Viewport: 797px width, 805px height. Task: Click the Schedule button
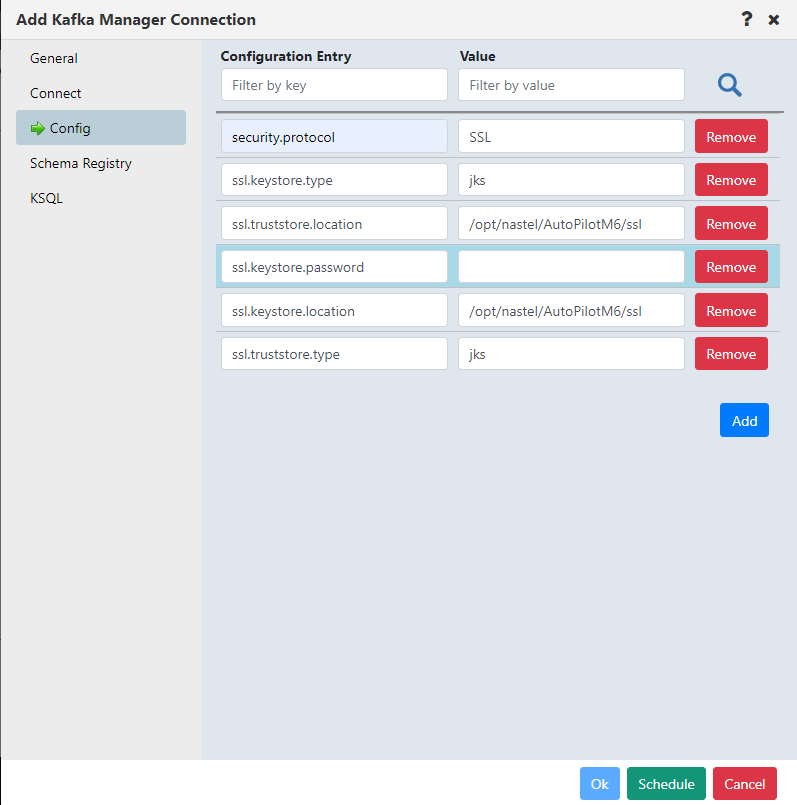point(666,783)
